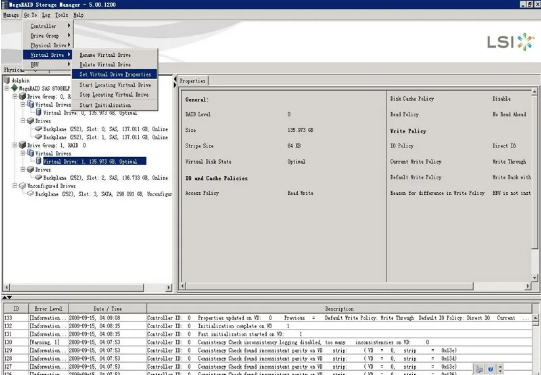
Task: Select the Slot 2 SAS drive icon
Action: [38, 177]
